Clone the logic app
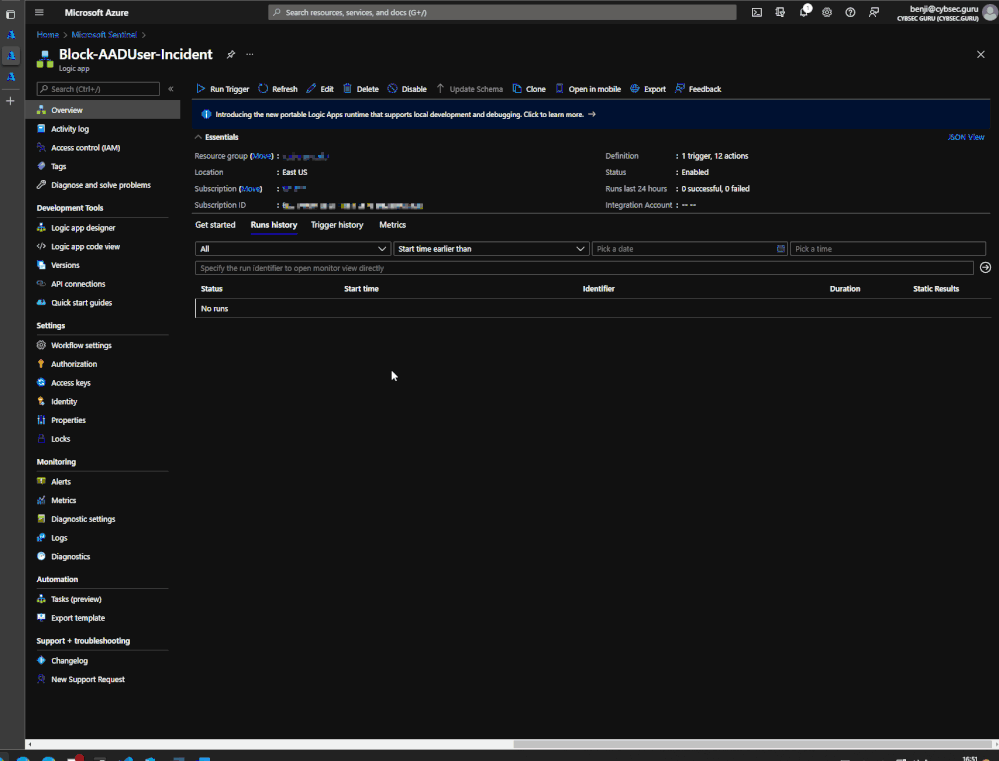 (x=529, y=89)
